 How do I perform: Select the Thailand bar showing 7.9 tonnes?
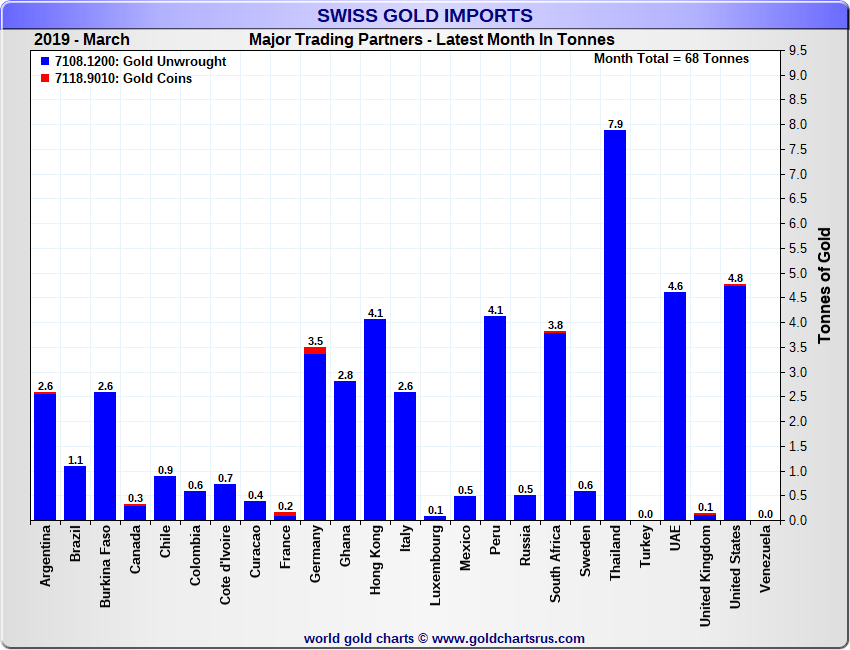pos(615,325)
